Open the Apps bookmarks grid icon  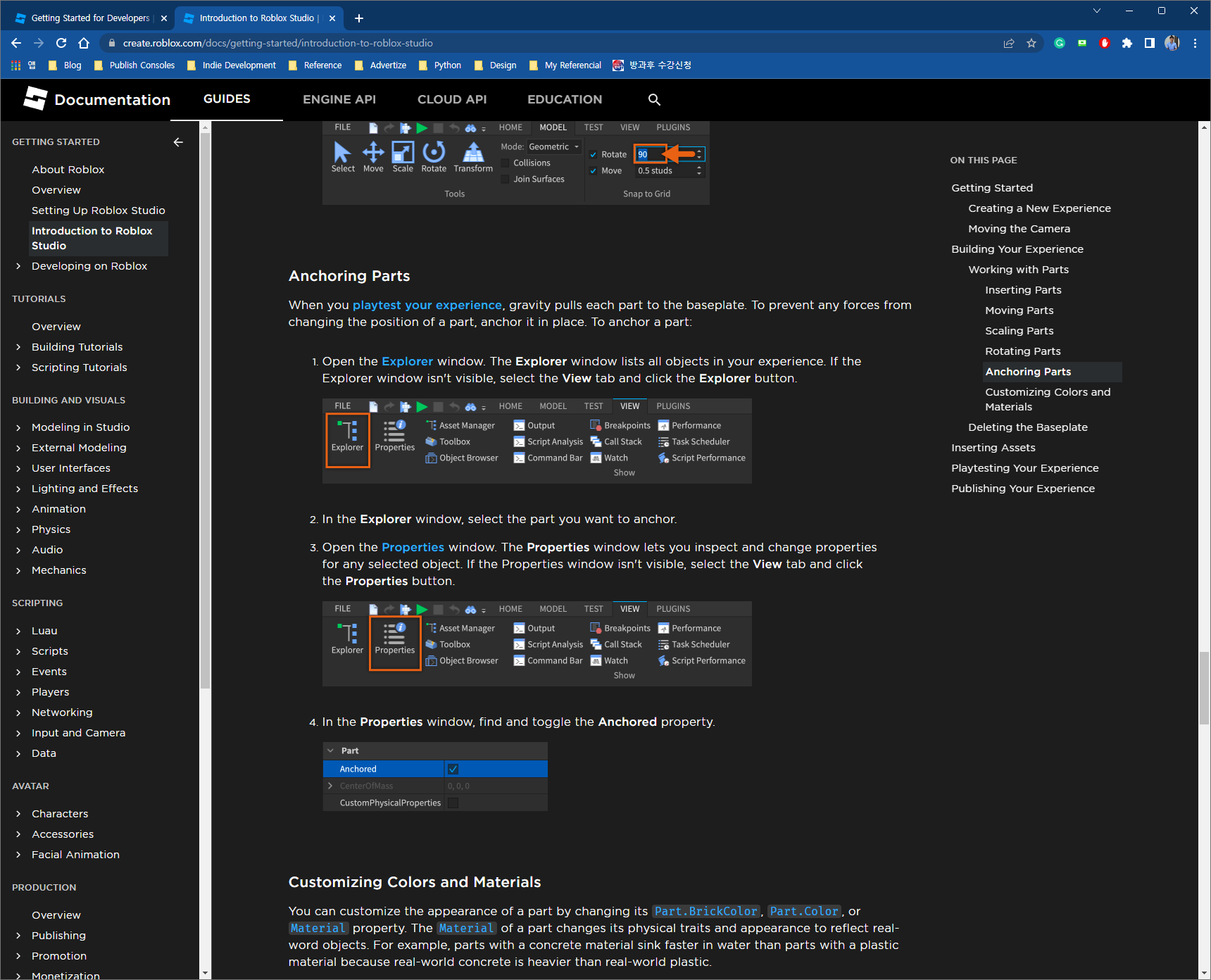16,65
